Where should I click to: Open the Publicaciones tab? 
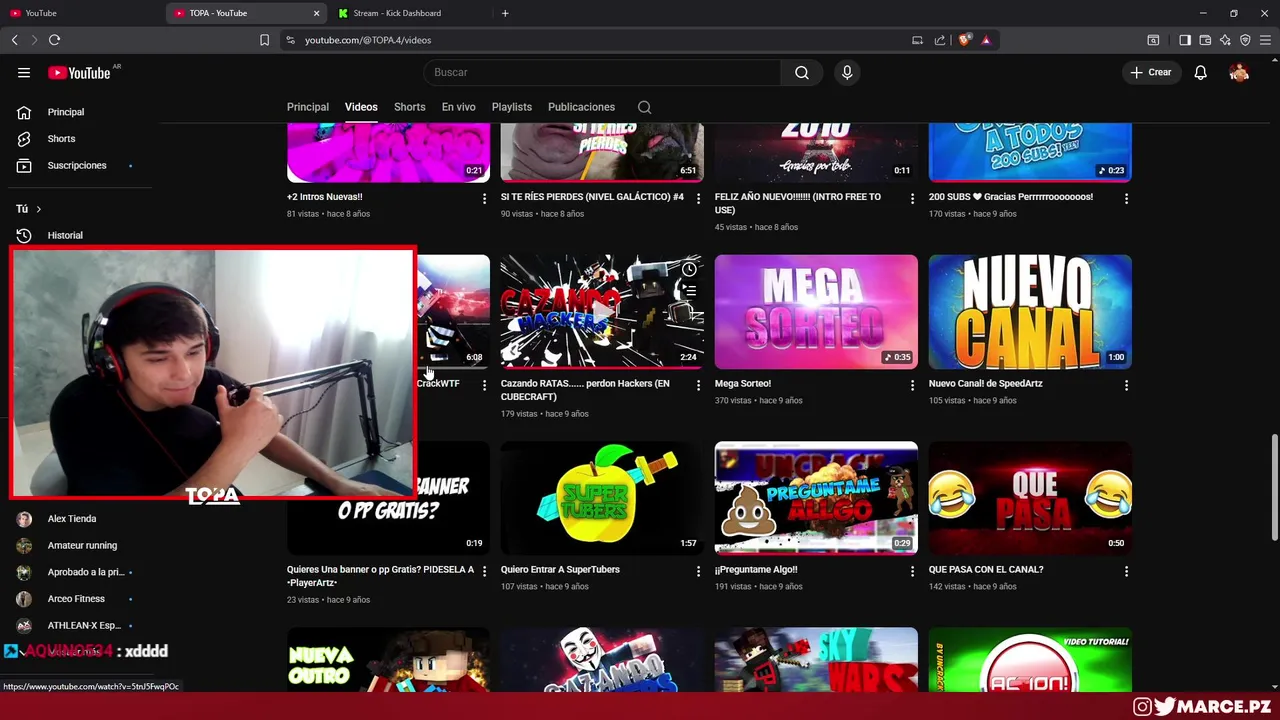click(x=581, y=107)
